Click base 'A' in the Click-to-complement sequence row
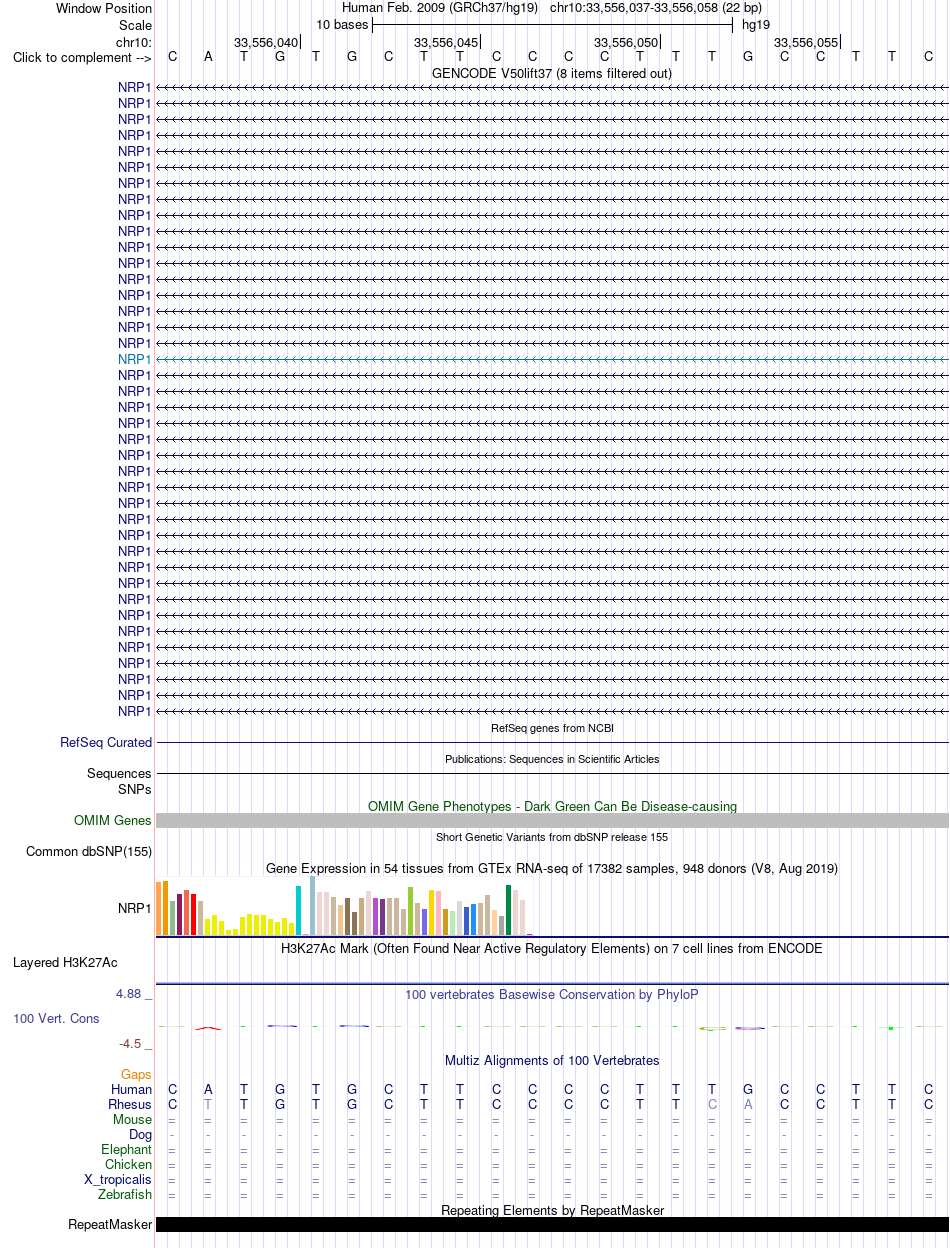This screenshot has height=1248, width=950. coord(208,56)
